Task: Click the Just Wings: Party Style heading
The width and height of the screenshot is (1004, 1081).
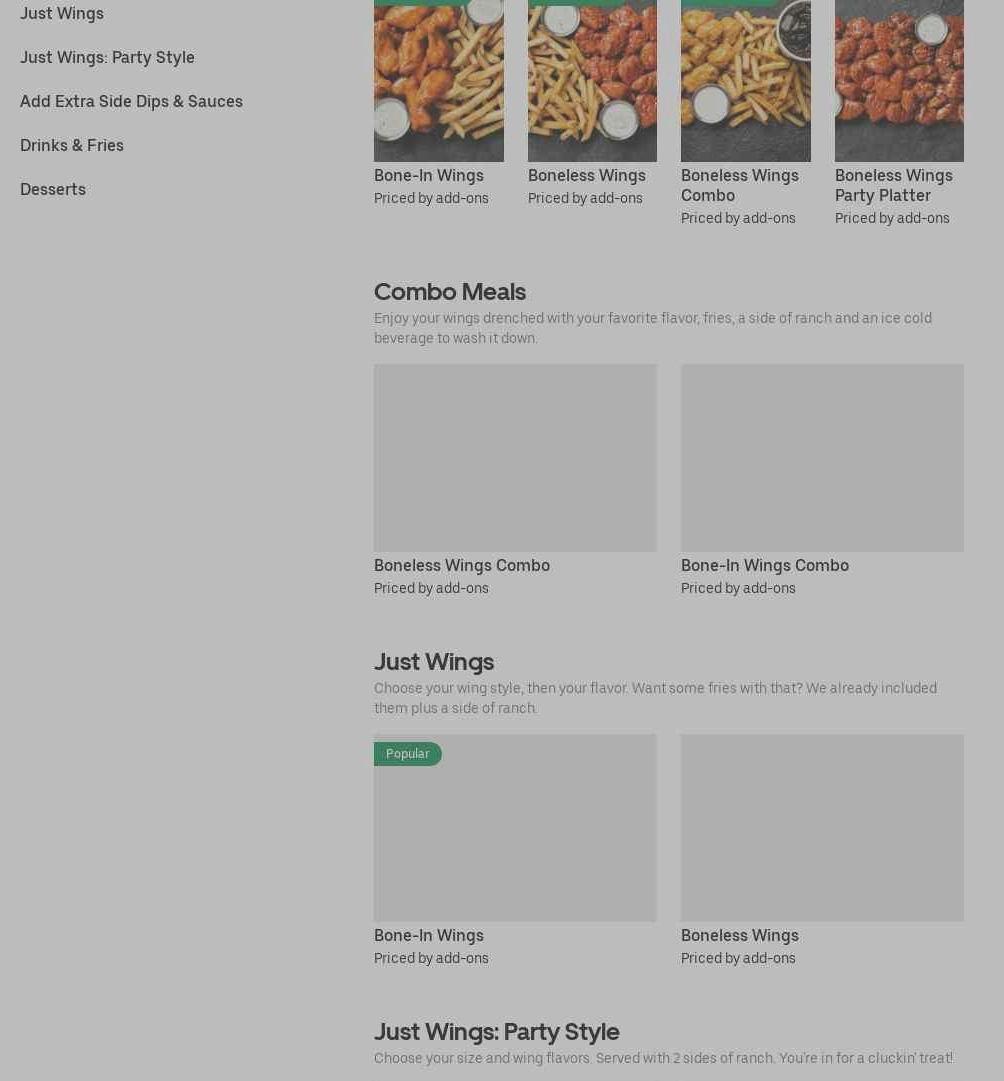Action: [x=496, y=1031]
